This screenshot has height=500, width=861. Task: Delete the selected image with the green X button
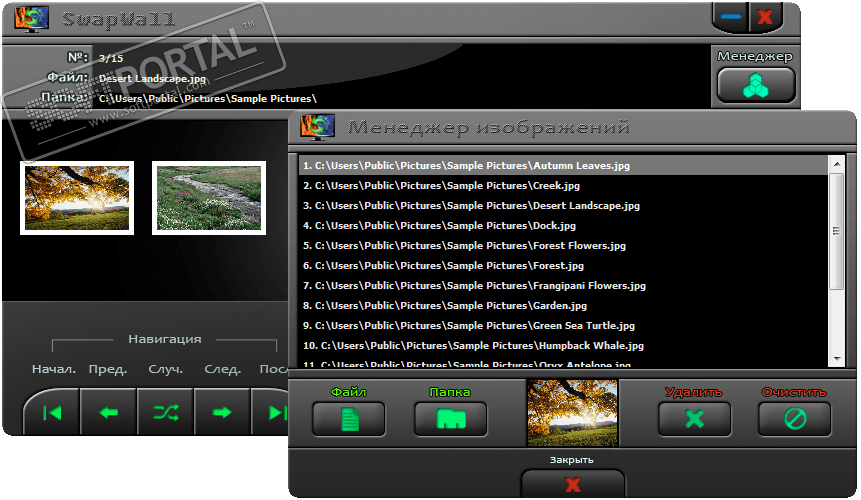pyautogui.click(x=695, y=419)
